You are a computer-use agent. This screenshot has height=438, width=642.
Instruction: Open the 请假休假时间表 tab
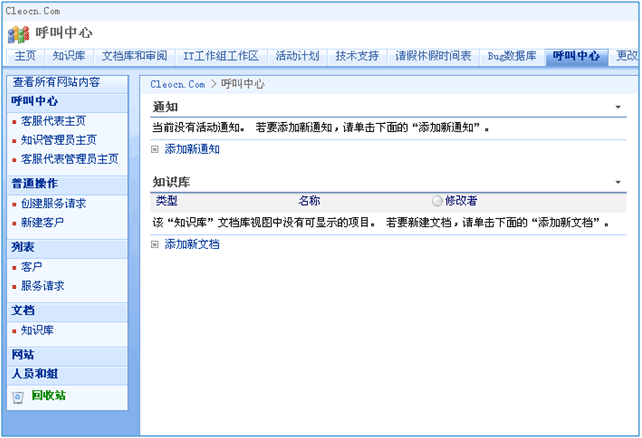click(x=433, y=56)
